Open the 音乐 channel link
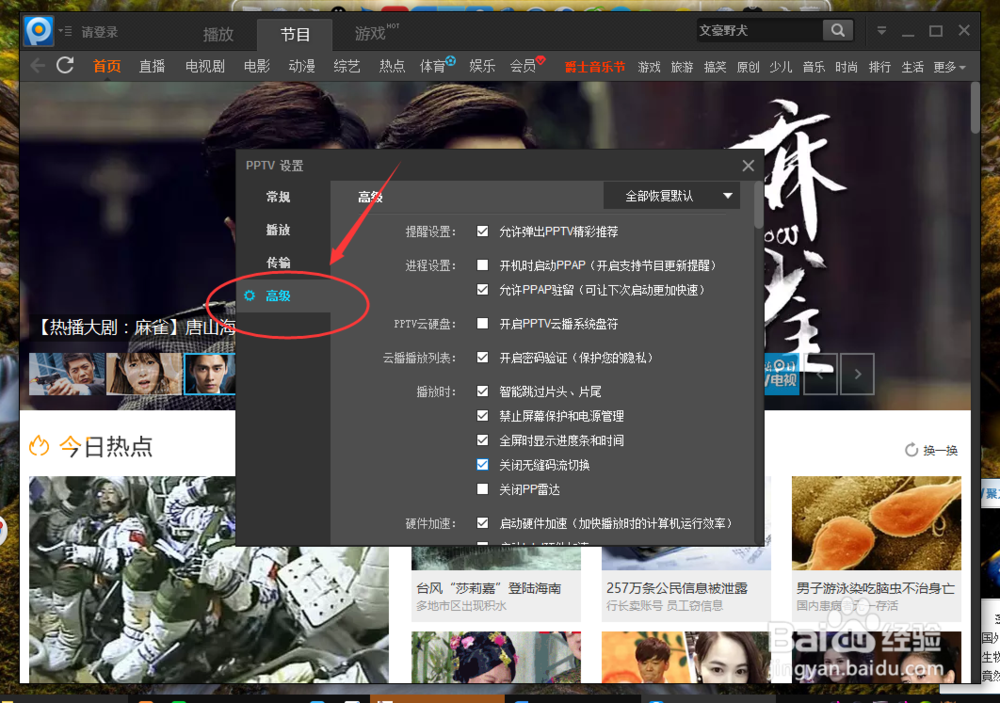Screen dimensions: 1000x703 click(814, 67)
